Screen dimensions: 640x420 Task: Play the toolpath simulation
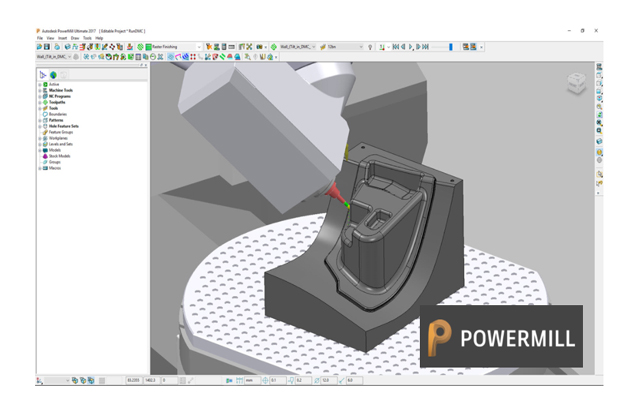click(x=411, y=47)
